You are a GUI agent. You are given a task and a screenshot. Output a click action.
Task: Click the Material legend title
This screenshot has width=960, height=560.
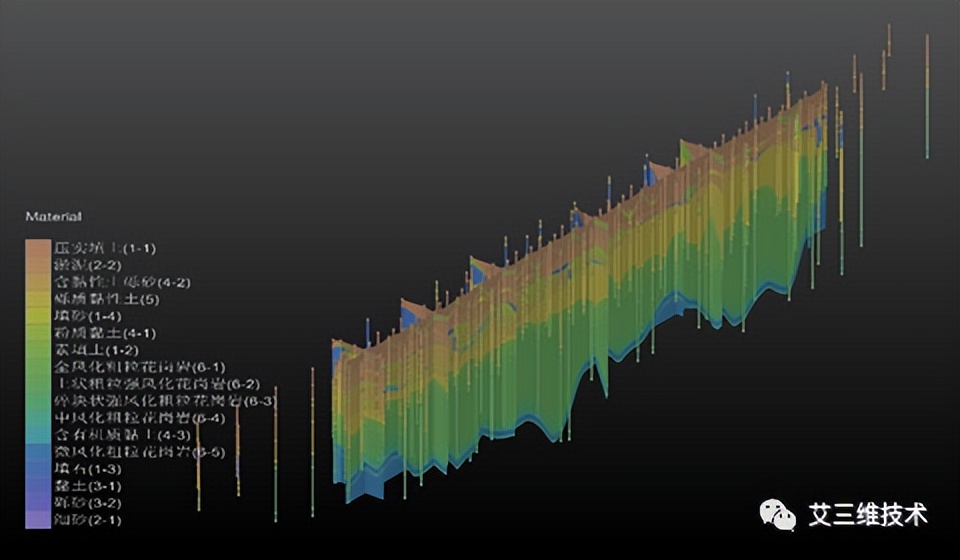point(53,216)
